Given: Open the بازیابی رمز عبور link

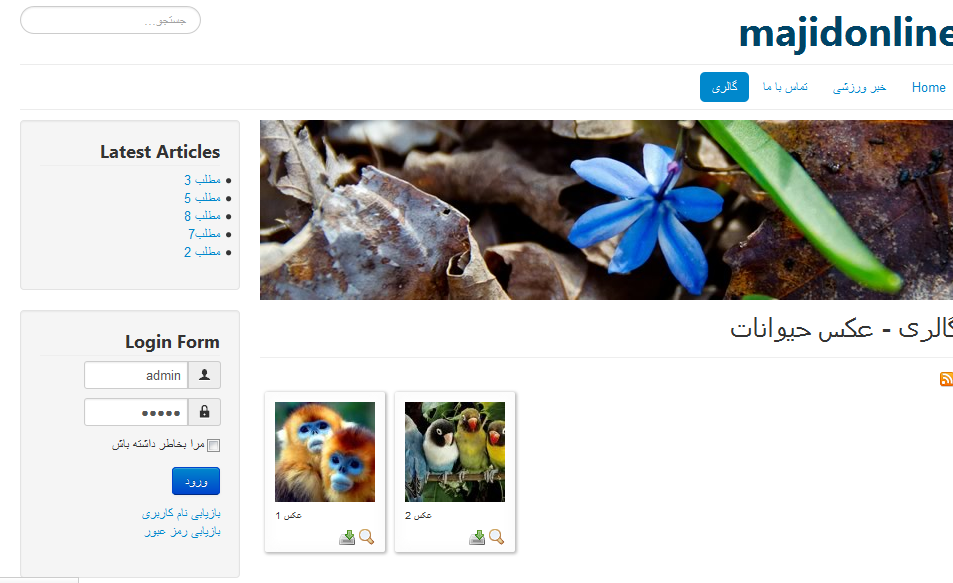Looking at the screenshot, I should pyautogui.click(x=182, y=531).
